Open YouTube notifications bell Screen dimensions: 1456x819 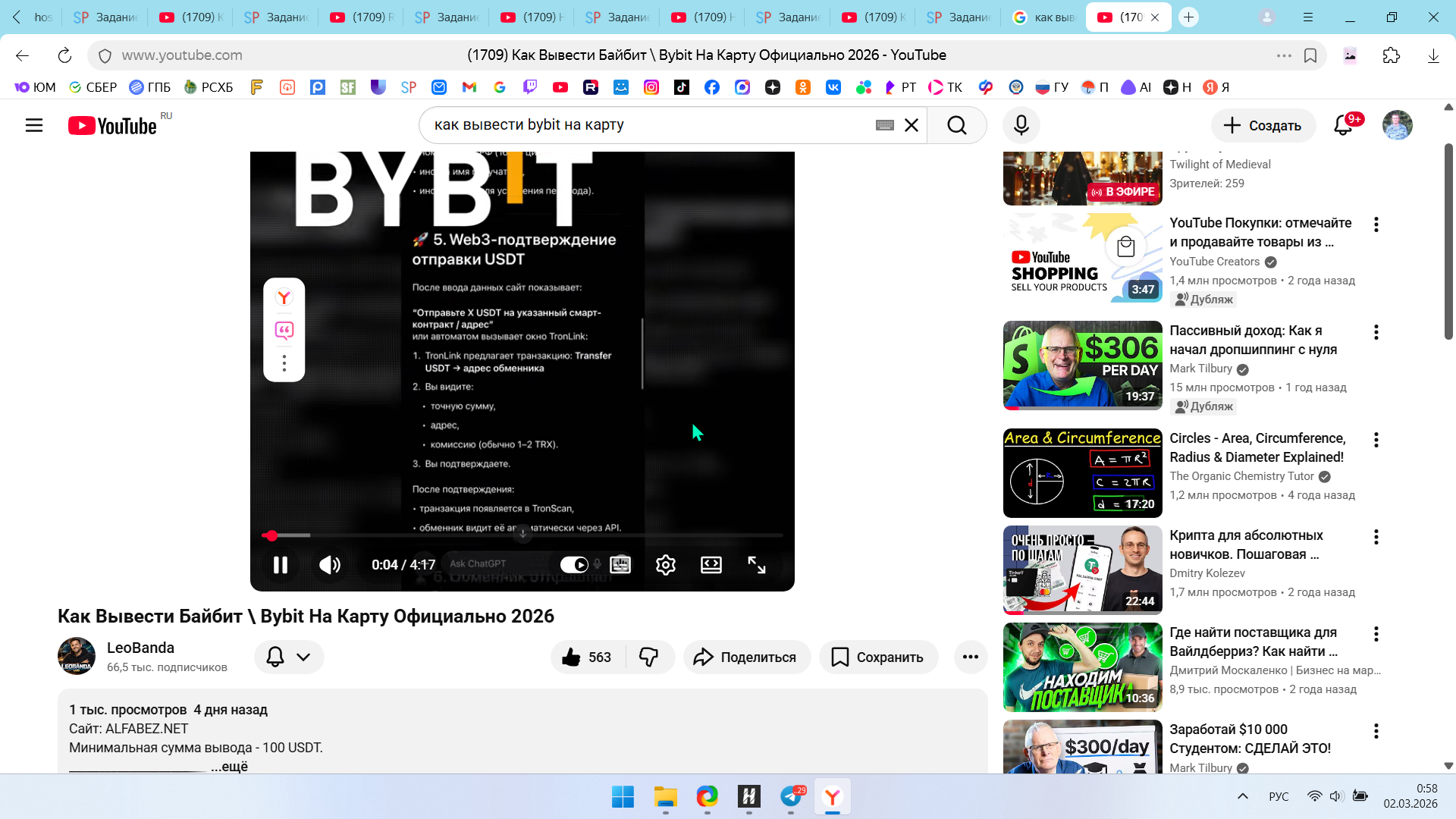coord(1343,125)
